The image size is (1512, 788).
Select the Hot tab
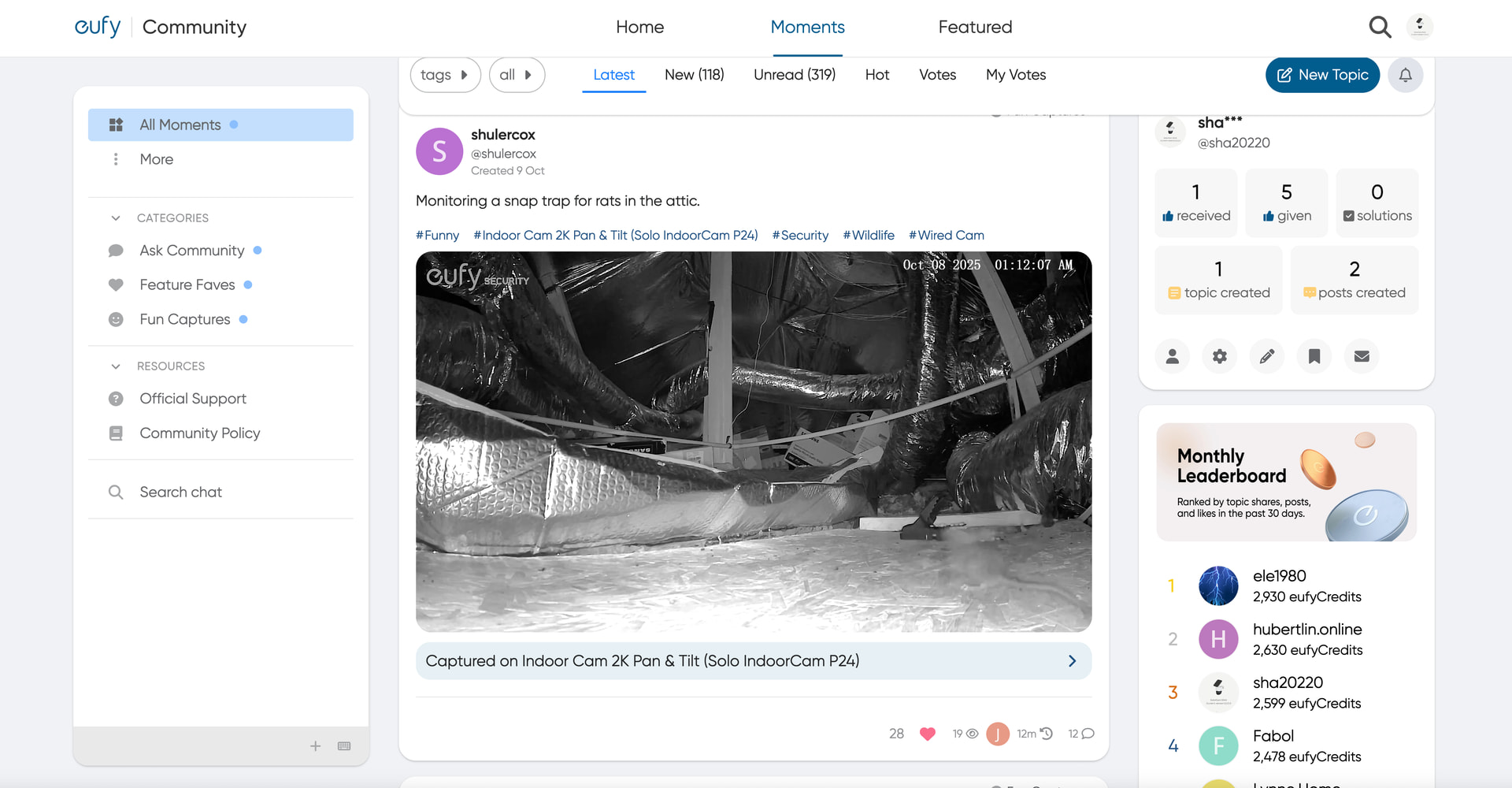[x=876, y=75]
